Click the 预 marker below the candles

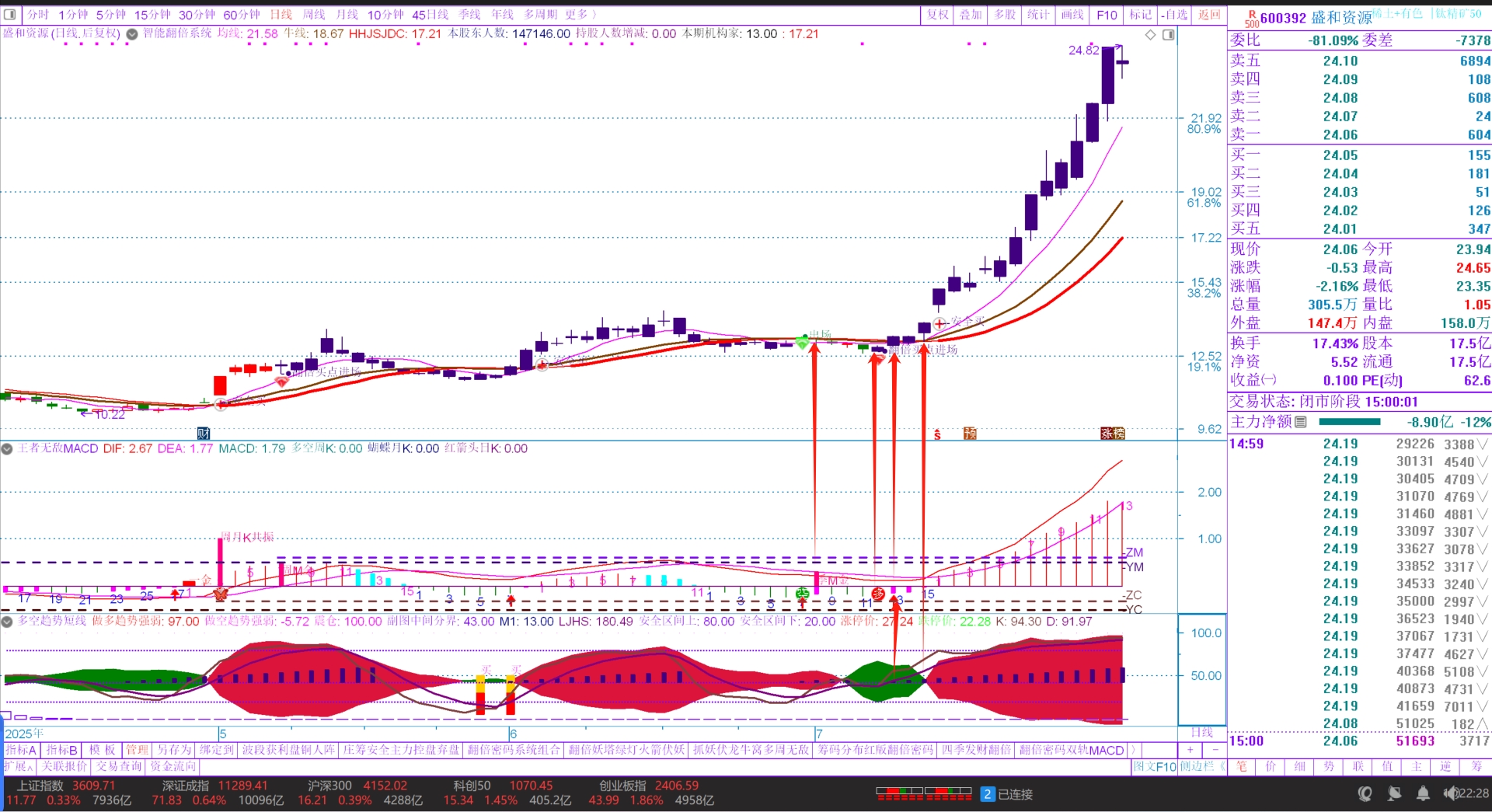(970, 434)
